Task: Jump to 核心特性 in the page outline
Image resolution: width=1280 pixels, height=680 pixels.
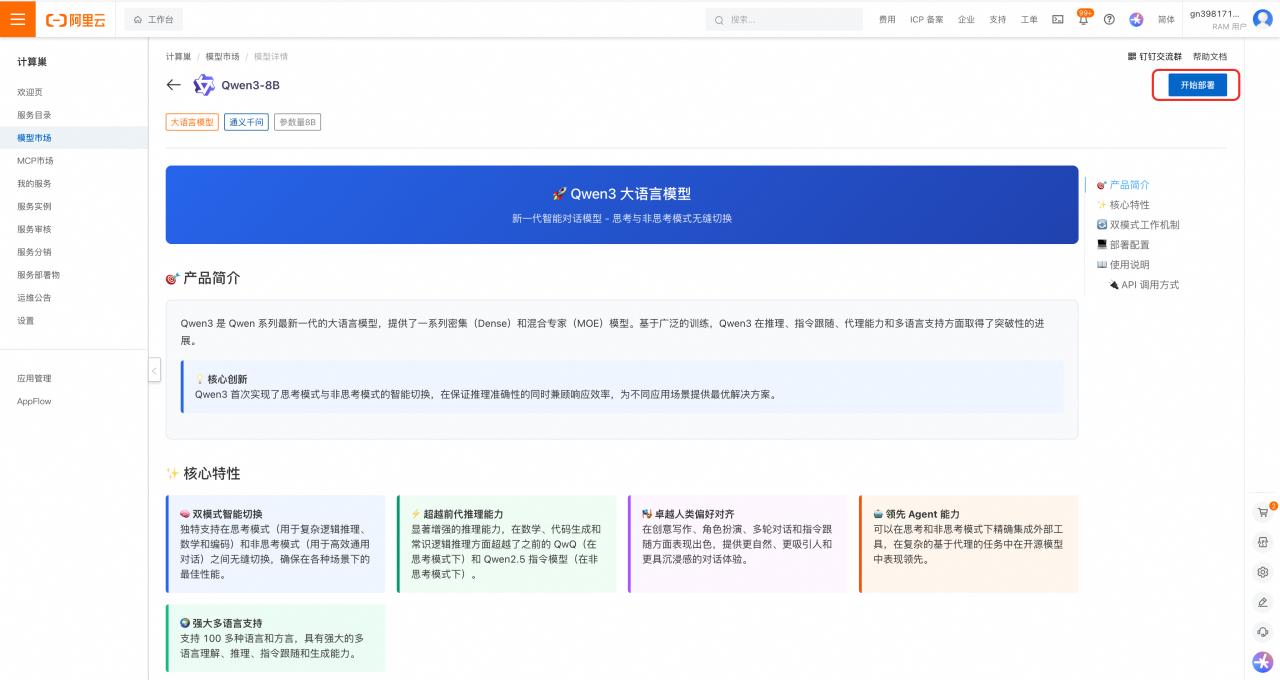Action: pyautogui.click(x=1123, y=205)
